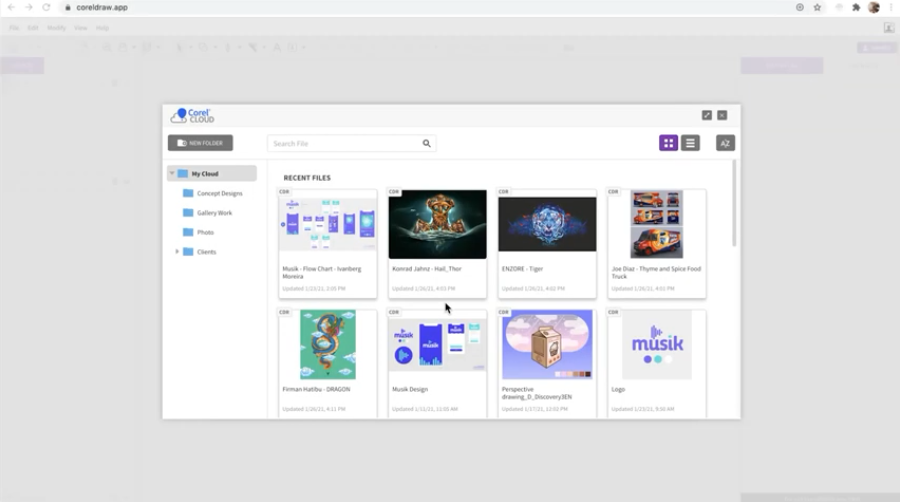Image resolution: width=900 pixels, height=502 pixels.
Task: Open the Concept Designs folder
Action: [x=213, y=193]
